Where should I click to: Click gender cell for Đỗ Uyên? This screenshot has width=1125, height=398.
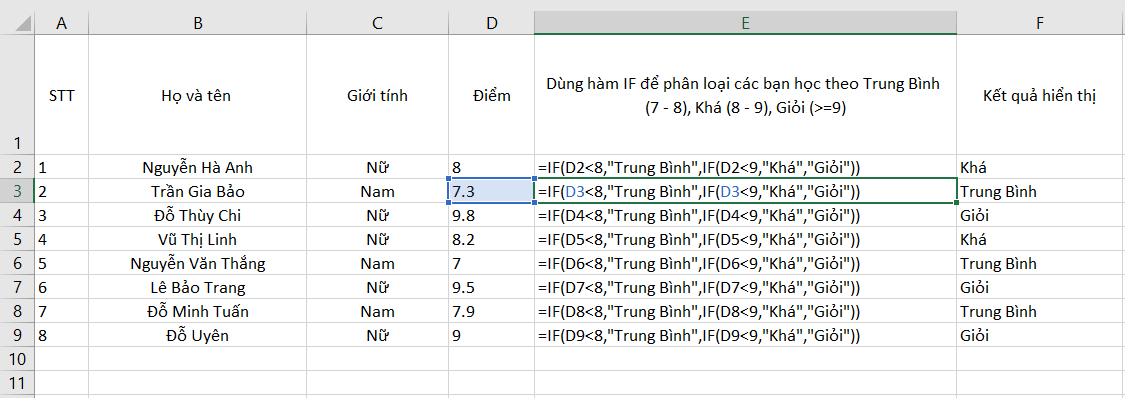click(x=377, y=336)
